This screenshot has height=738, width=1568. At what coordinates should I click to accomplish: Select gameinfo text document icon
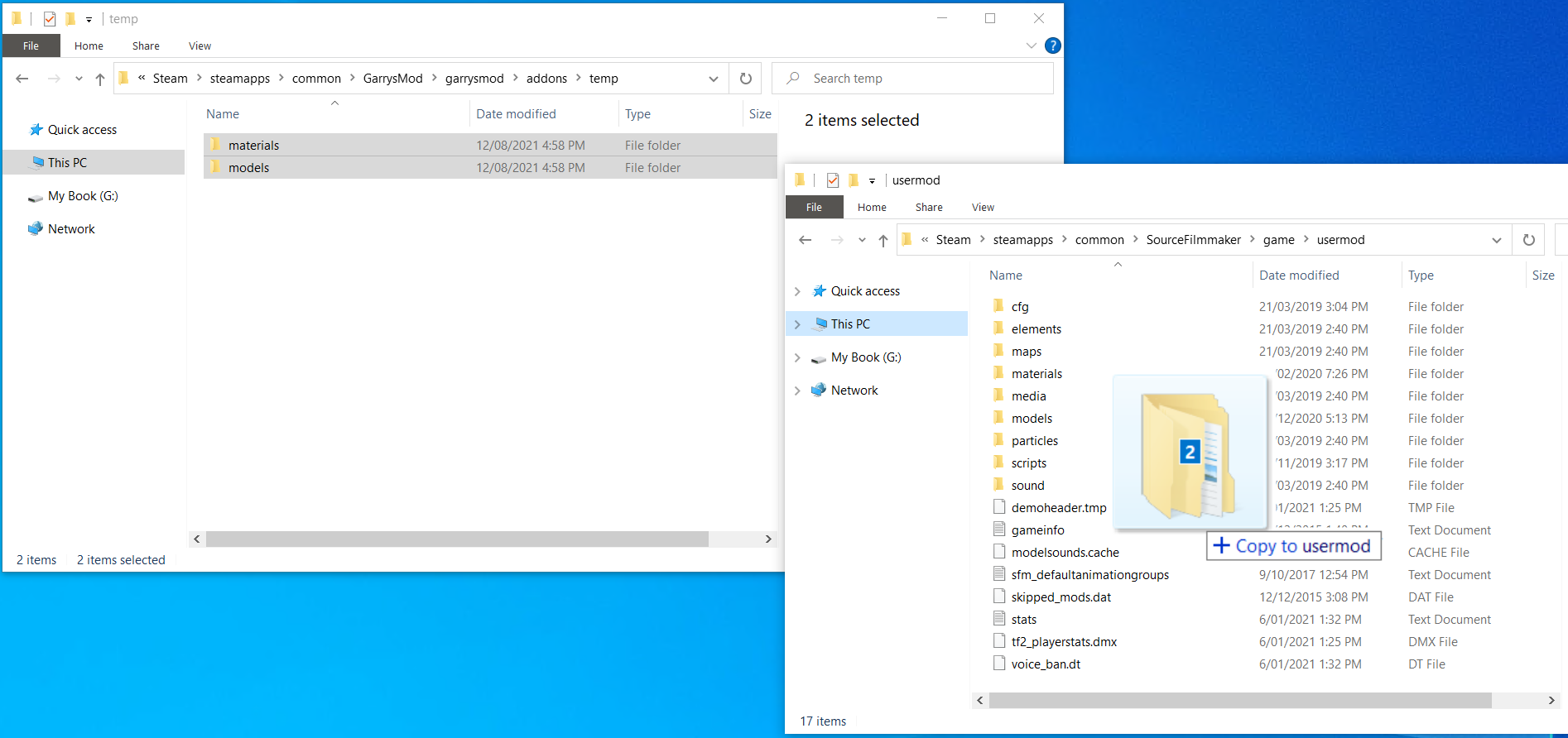999,530
